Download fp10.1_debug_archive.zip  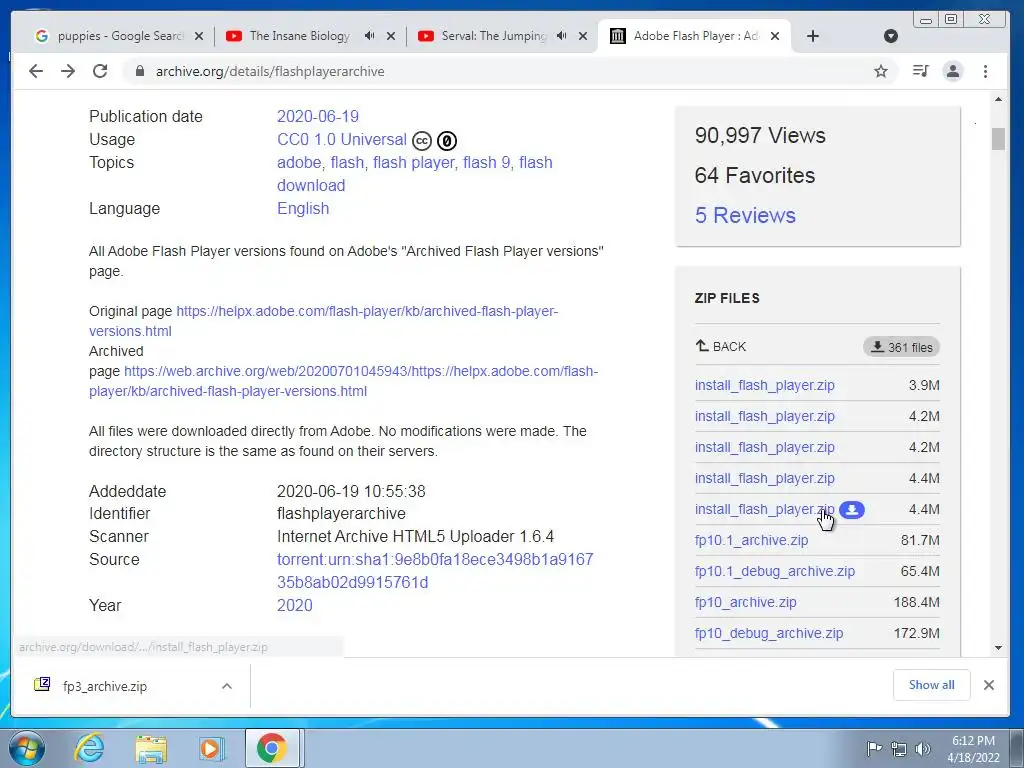coord(775,571)
